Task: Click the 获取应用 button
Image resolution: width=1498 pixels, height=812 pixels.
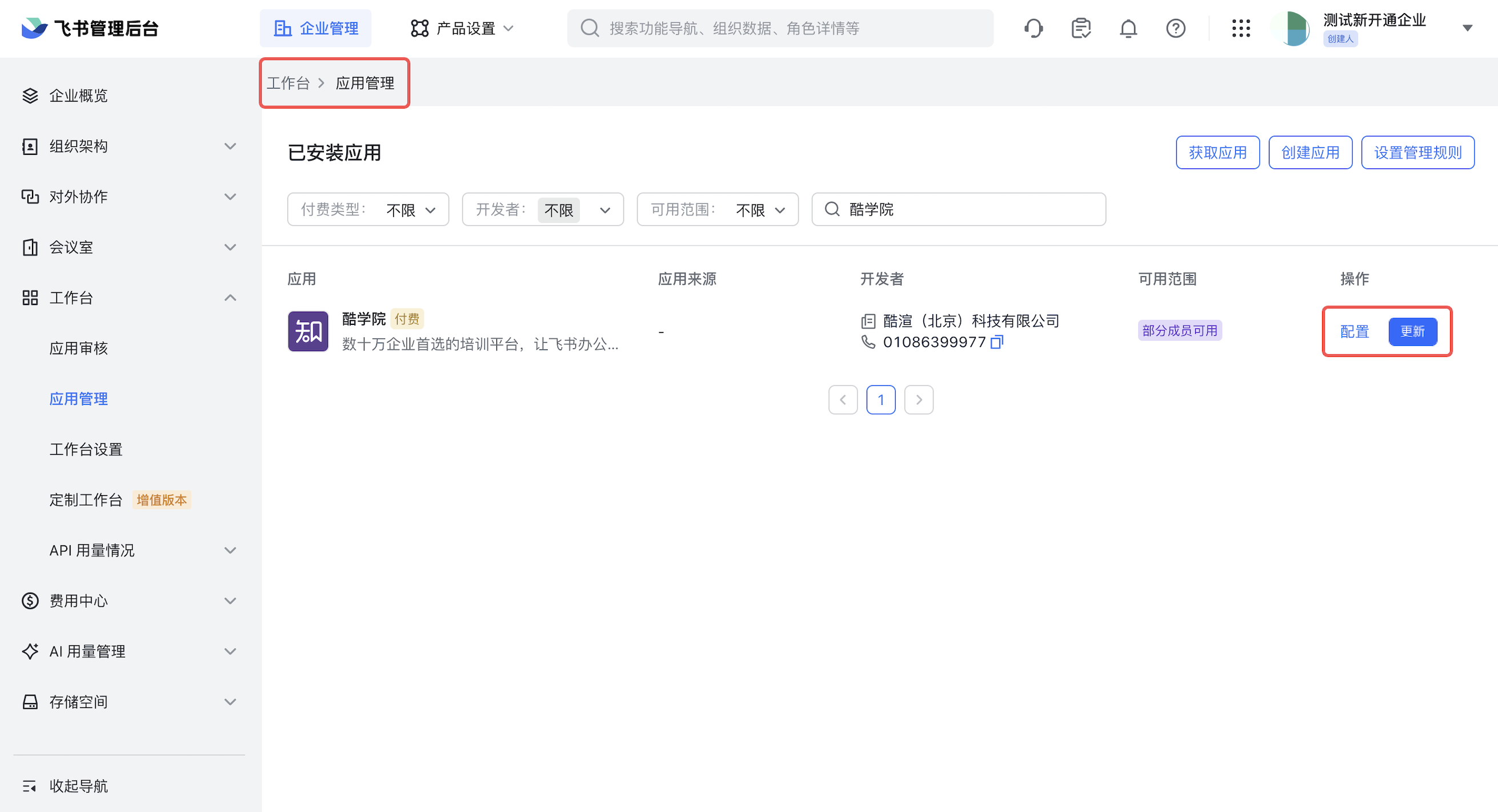Action: (1217, 152)
